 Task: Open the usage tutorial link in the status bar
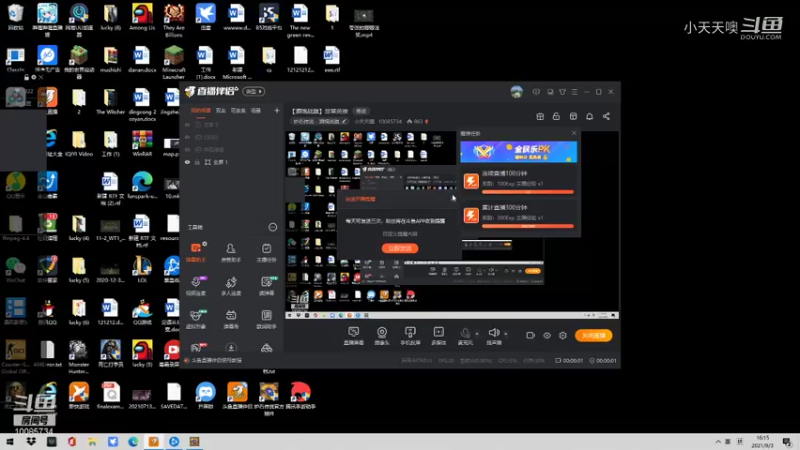click(x=217, y=360)
